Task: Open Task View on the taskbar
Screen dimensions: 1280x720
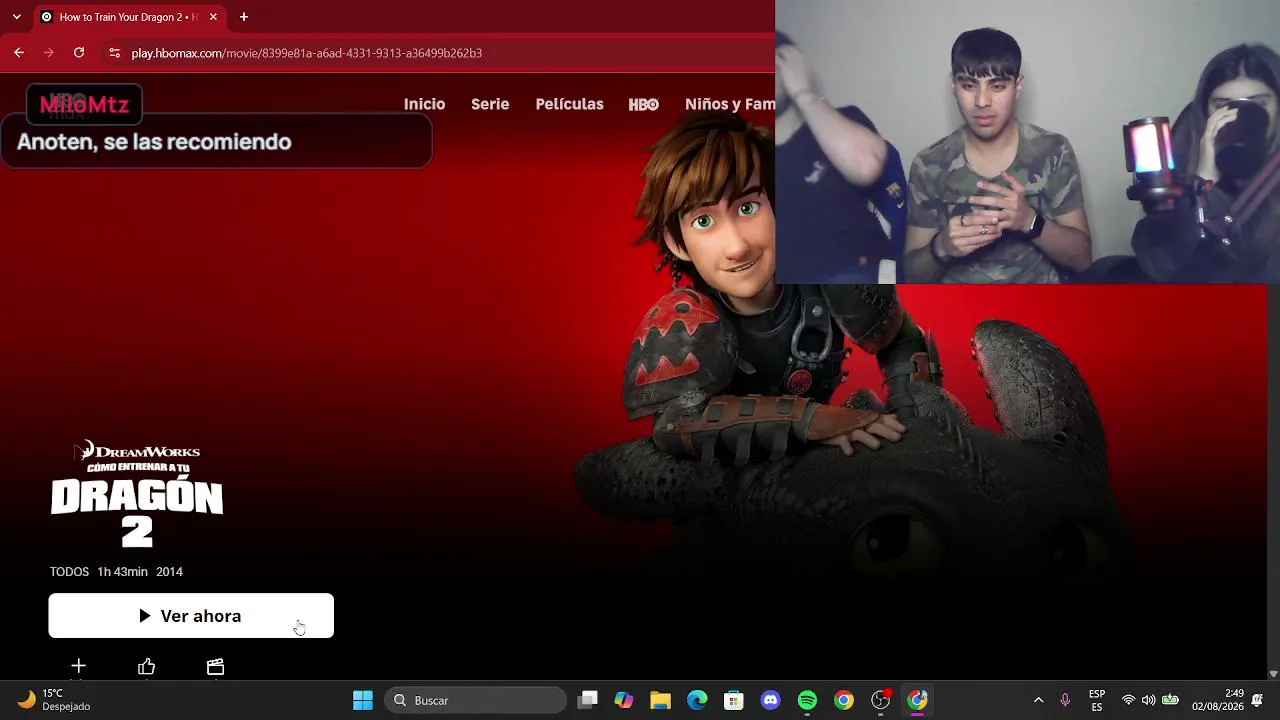Action: coord(588,700)
